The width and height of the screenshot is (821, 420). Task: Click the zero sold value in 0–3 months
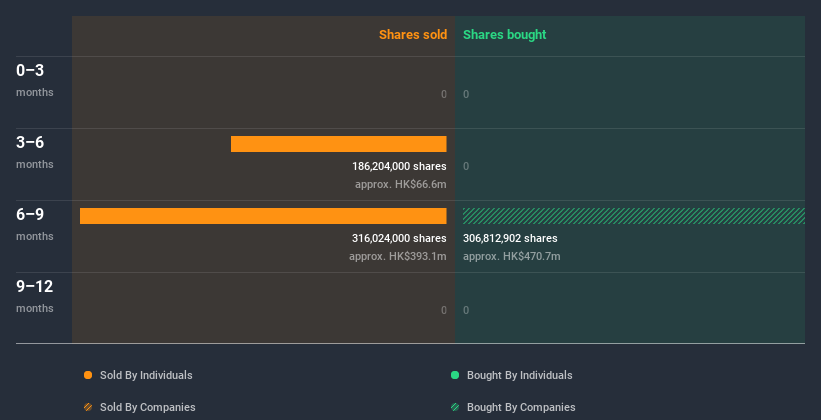(x=444, y=94)
